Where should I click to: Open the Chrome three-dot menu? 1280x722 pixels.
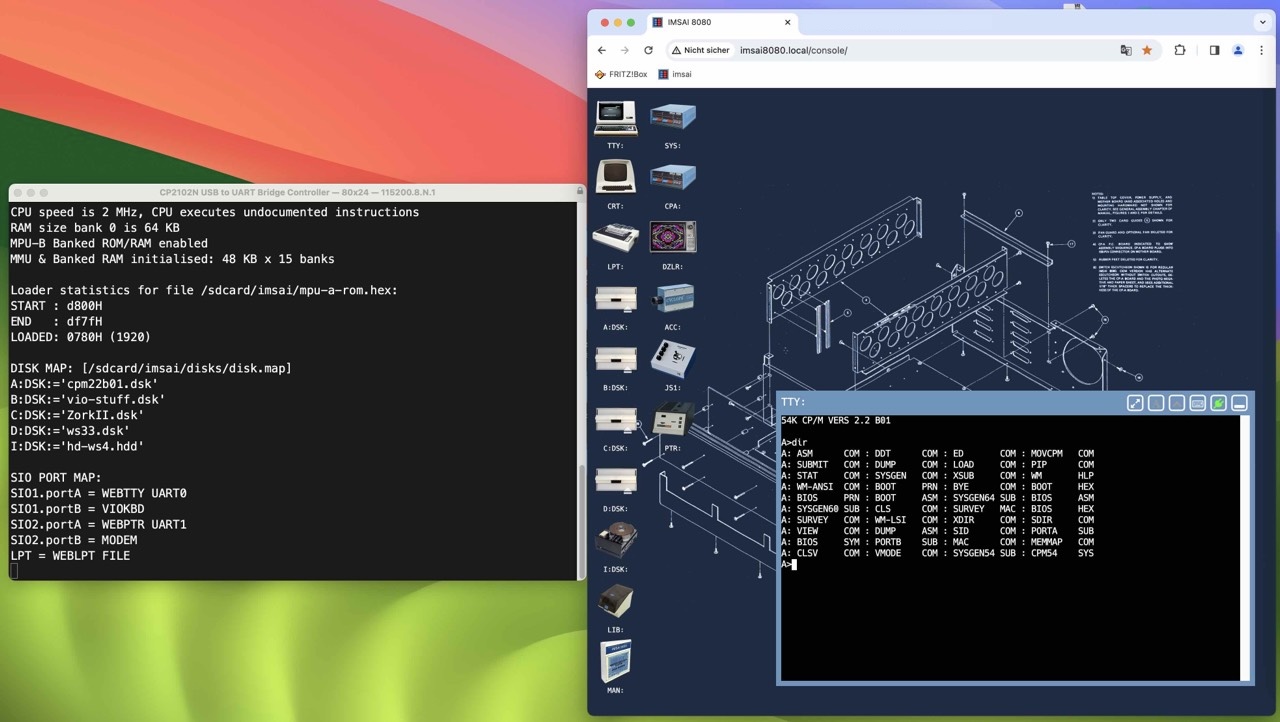tap(1262, 50)
